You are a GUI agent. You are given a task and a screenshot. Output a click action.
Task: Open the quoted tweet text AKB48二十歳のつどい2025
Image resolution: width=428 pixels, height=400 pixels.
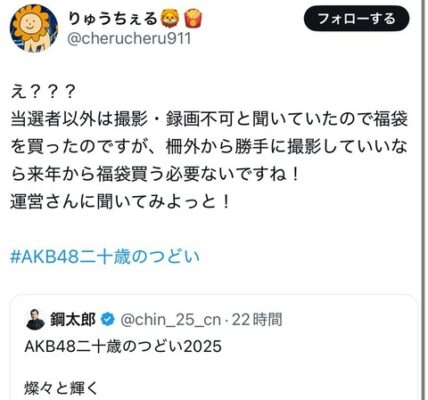point(123,347)
